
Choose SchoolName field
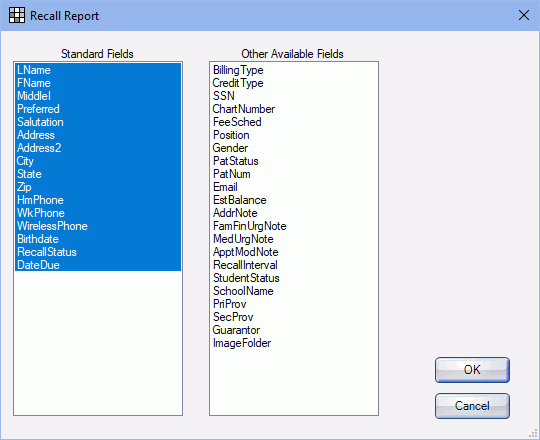pos(294,291)
